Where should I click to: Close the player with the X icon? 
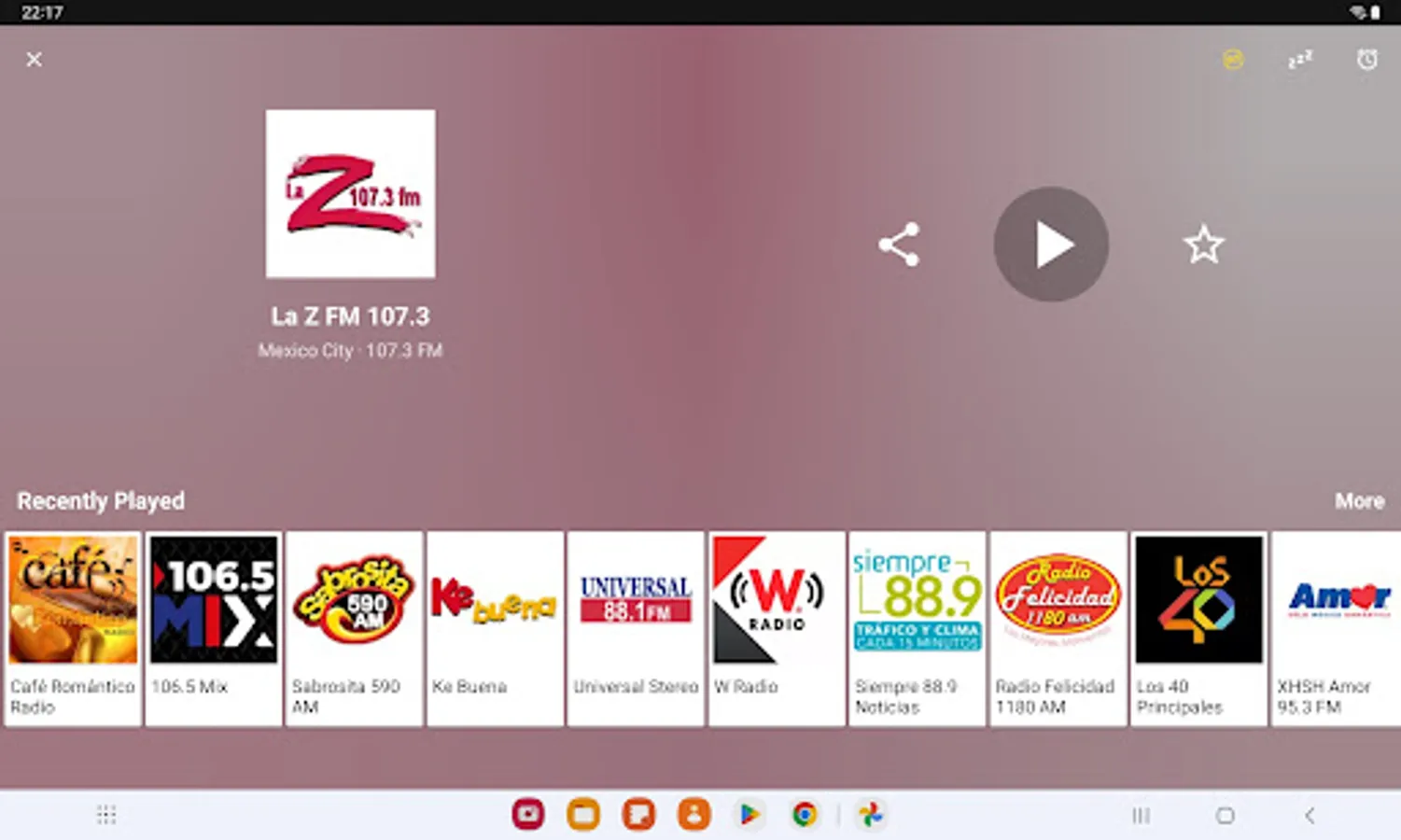click(35, 60)
